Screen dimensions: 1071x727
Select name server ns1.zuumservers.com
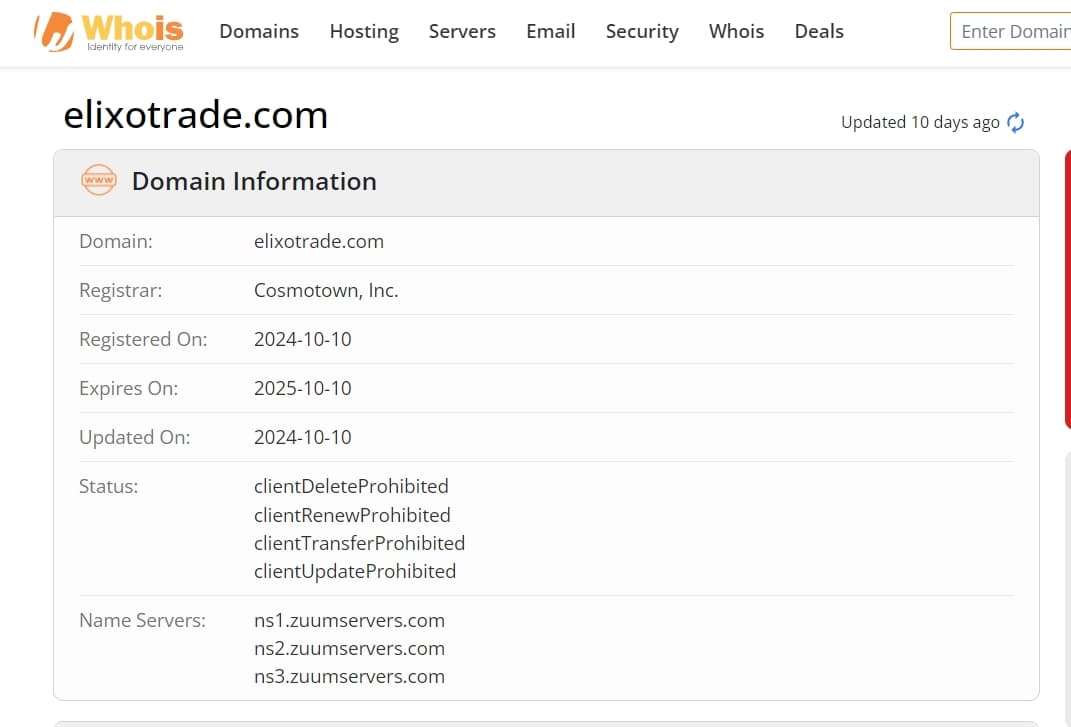tap(349, 620)
